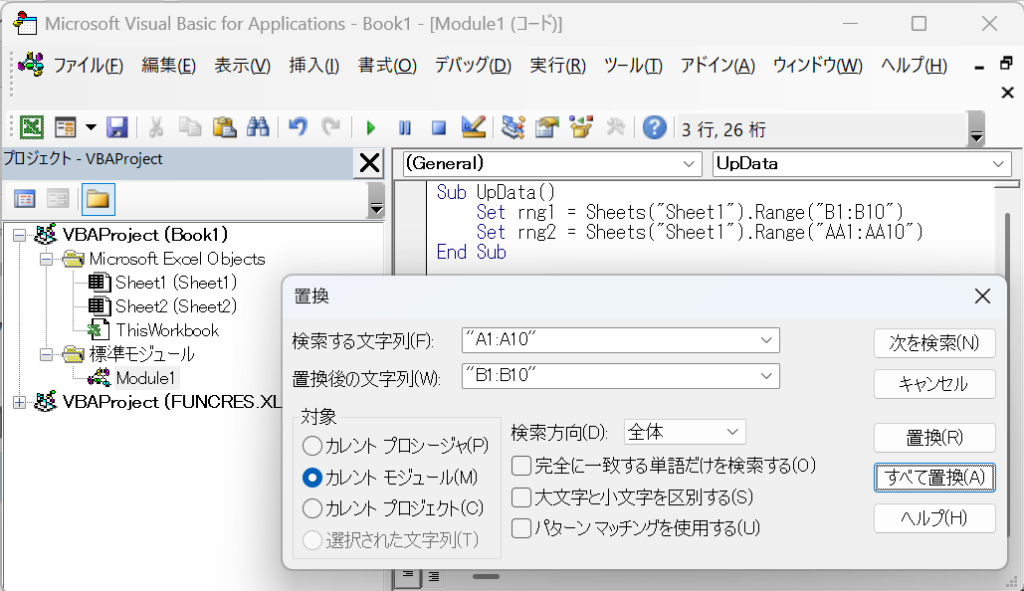Open the Project Explorer icon
Screen dimensions: 1024x591
pos(513,127)
